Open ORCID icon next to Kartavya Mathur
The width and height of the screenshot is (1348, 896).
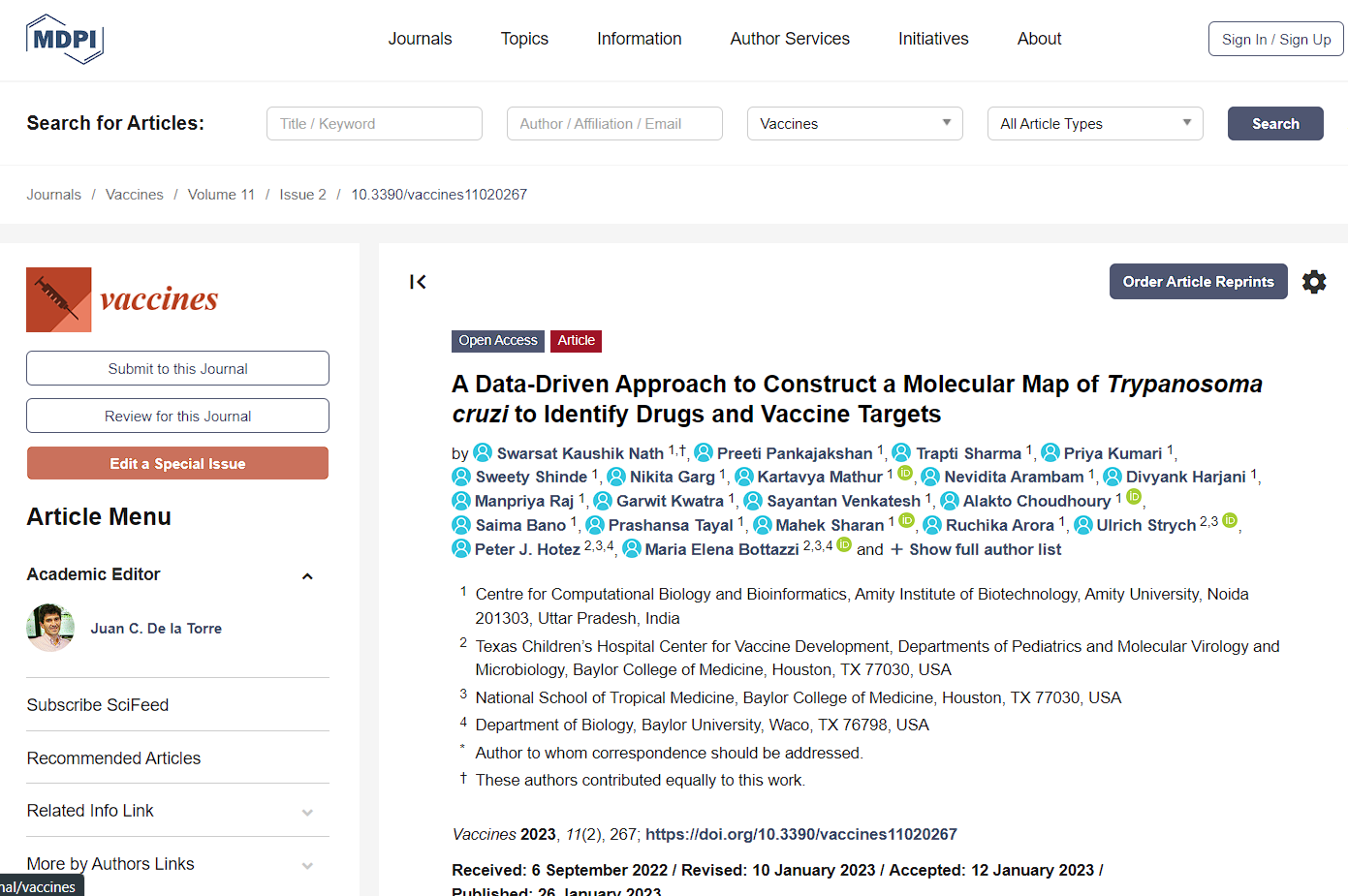[x=905, y=473]
